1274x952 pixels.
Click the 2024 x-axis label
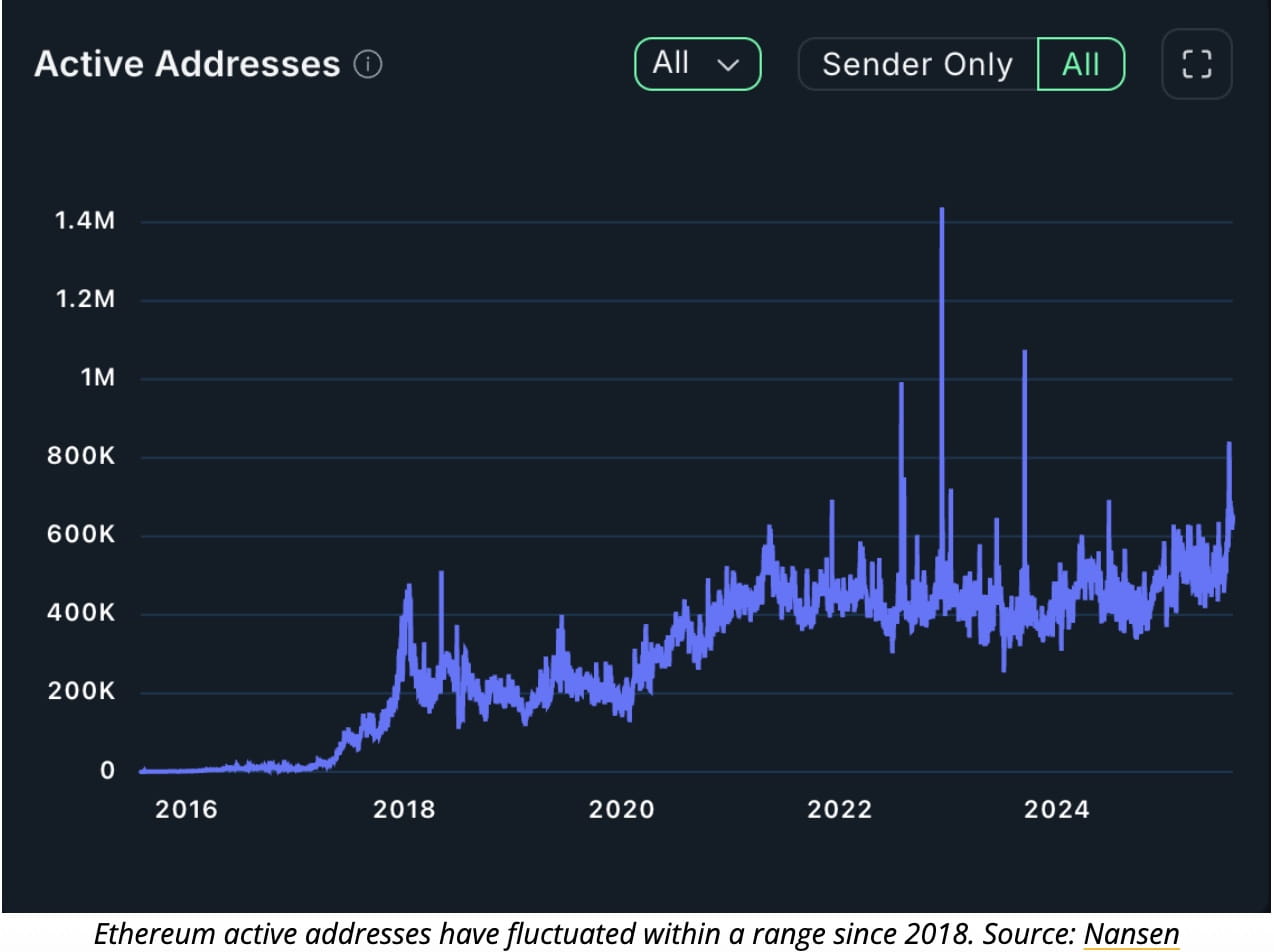click(1056, 809)
